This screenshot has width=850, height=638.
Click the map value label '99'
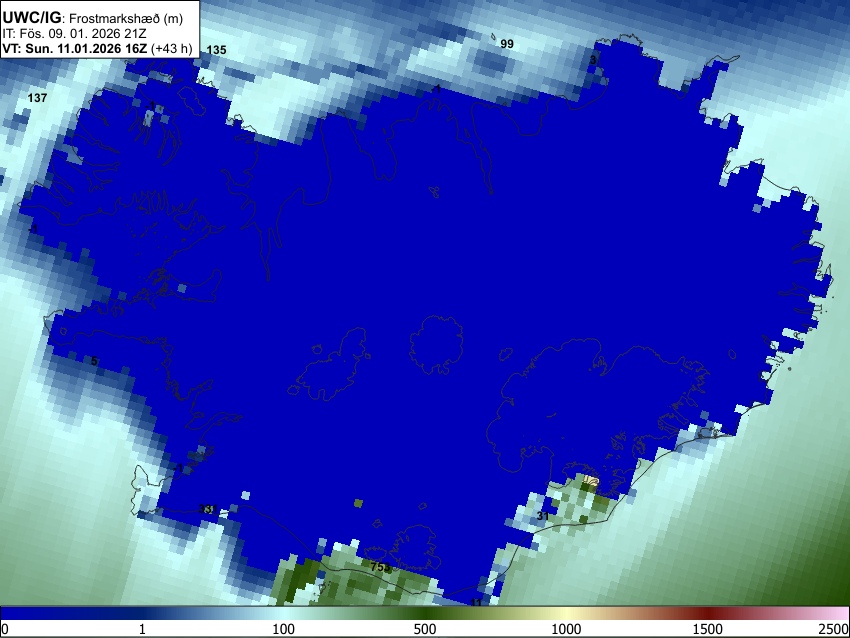pos(507,44)
